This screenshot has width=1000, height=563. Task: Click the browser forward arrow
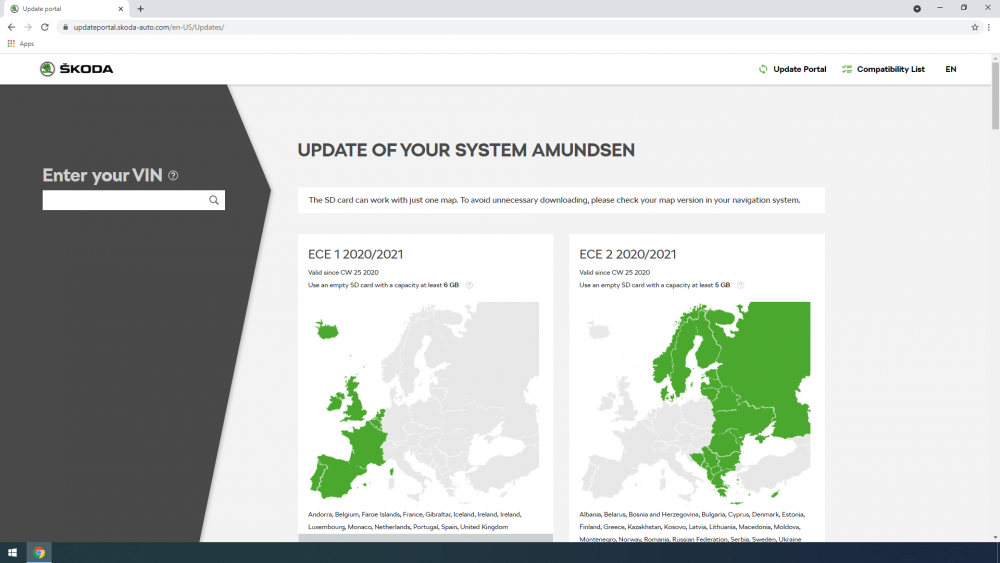pos(28,27)
